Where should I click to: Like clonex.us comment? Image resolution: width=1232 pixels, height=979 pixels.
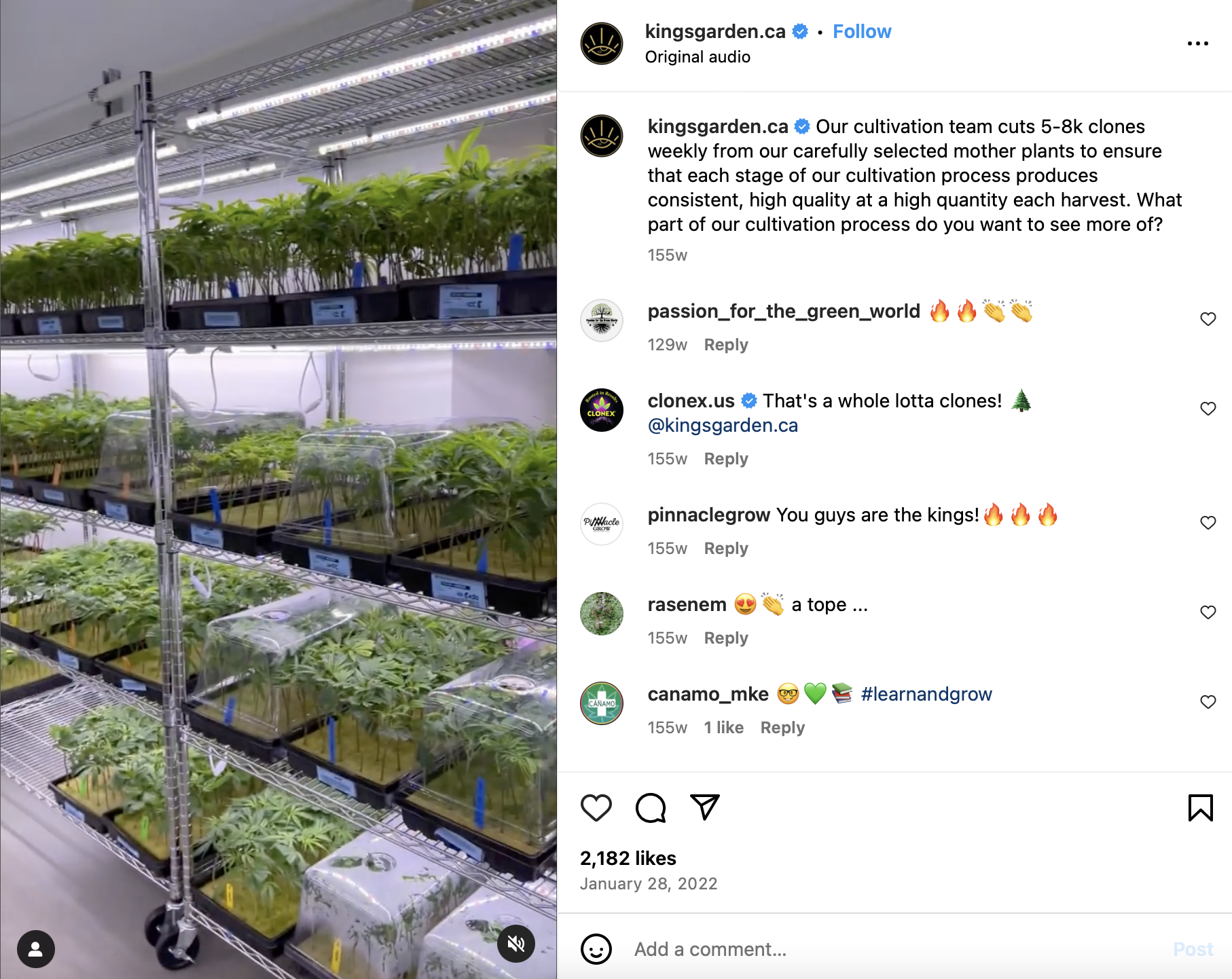click(x=1208, y=409)
